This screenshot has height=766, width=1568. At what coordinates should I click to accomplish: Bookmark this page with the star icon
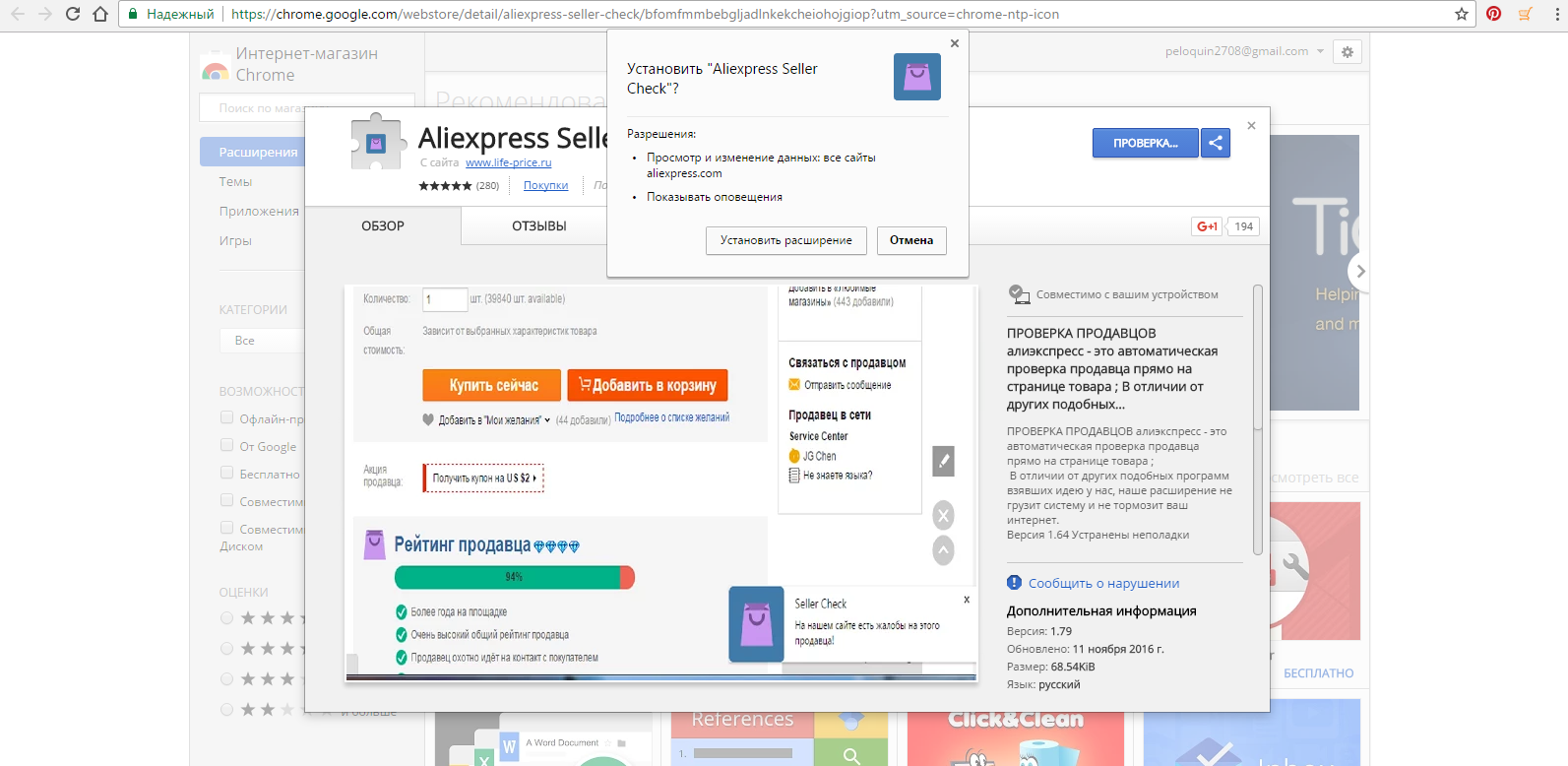(1462, 14)
